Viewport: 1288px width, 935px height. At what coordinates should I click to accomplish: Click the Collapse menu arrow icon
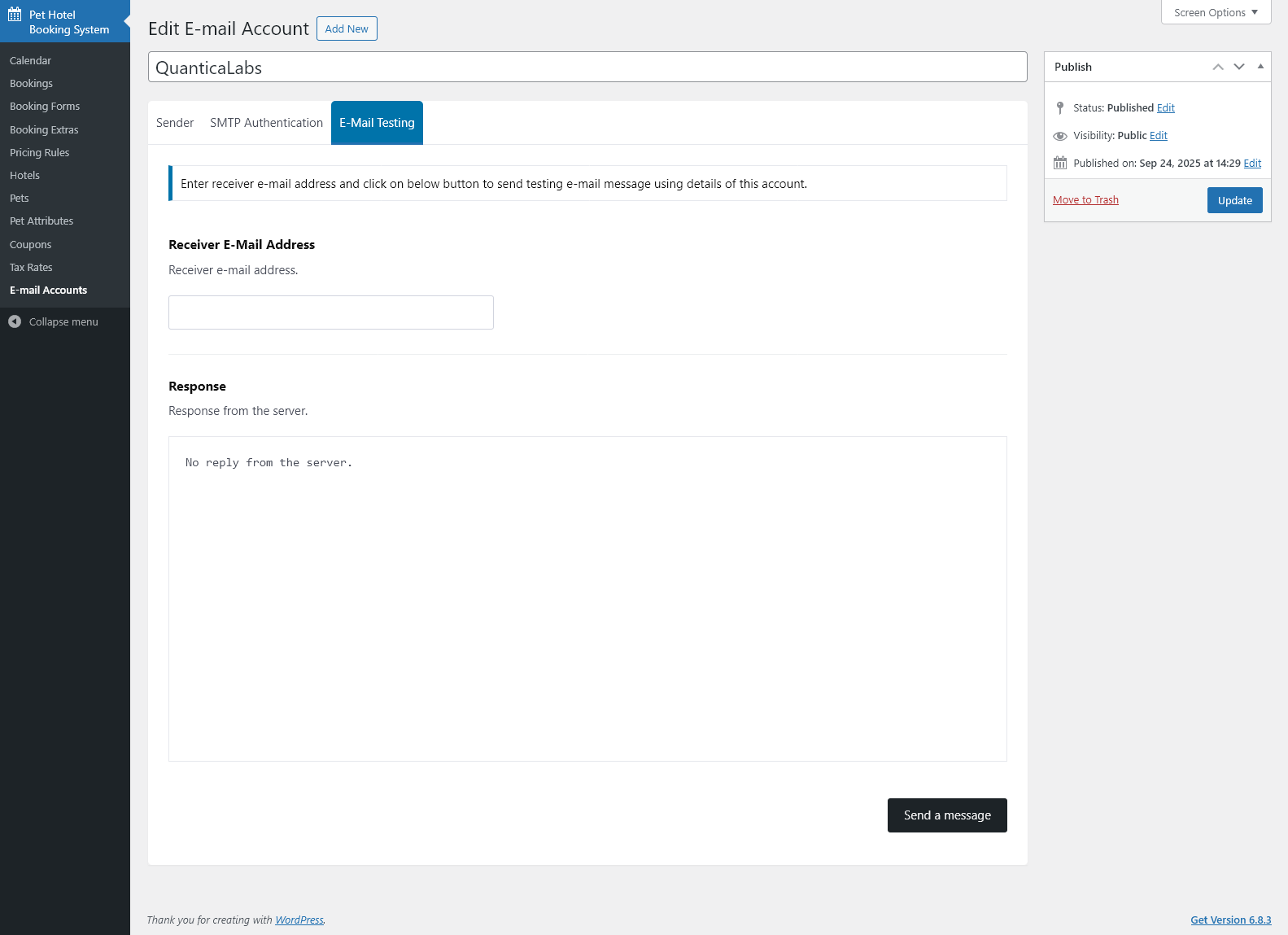15,322
